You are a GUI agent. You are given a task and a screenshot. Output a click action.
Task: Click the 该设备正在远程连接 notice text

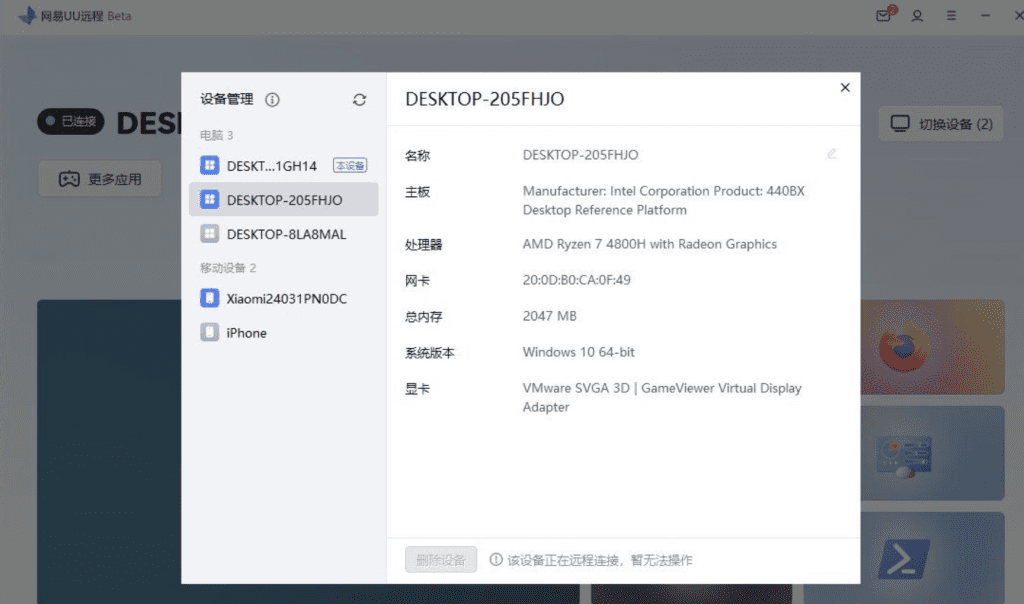[600, 560]
